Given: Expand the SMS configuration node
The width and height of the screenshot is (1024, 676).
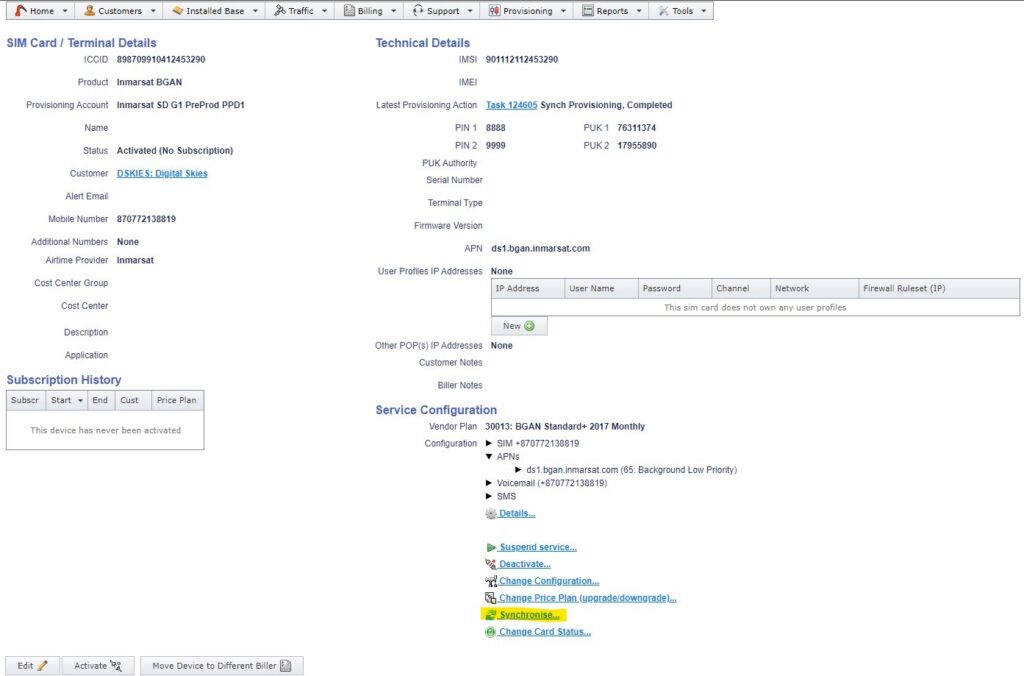Looking at the screenshot, I should [488, 496].
